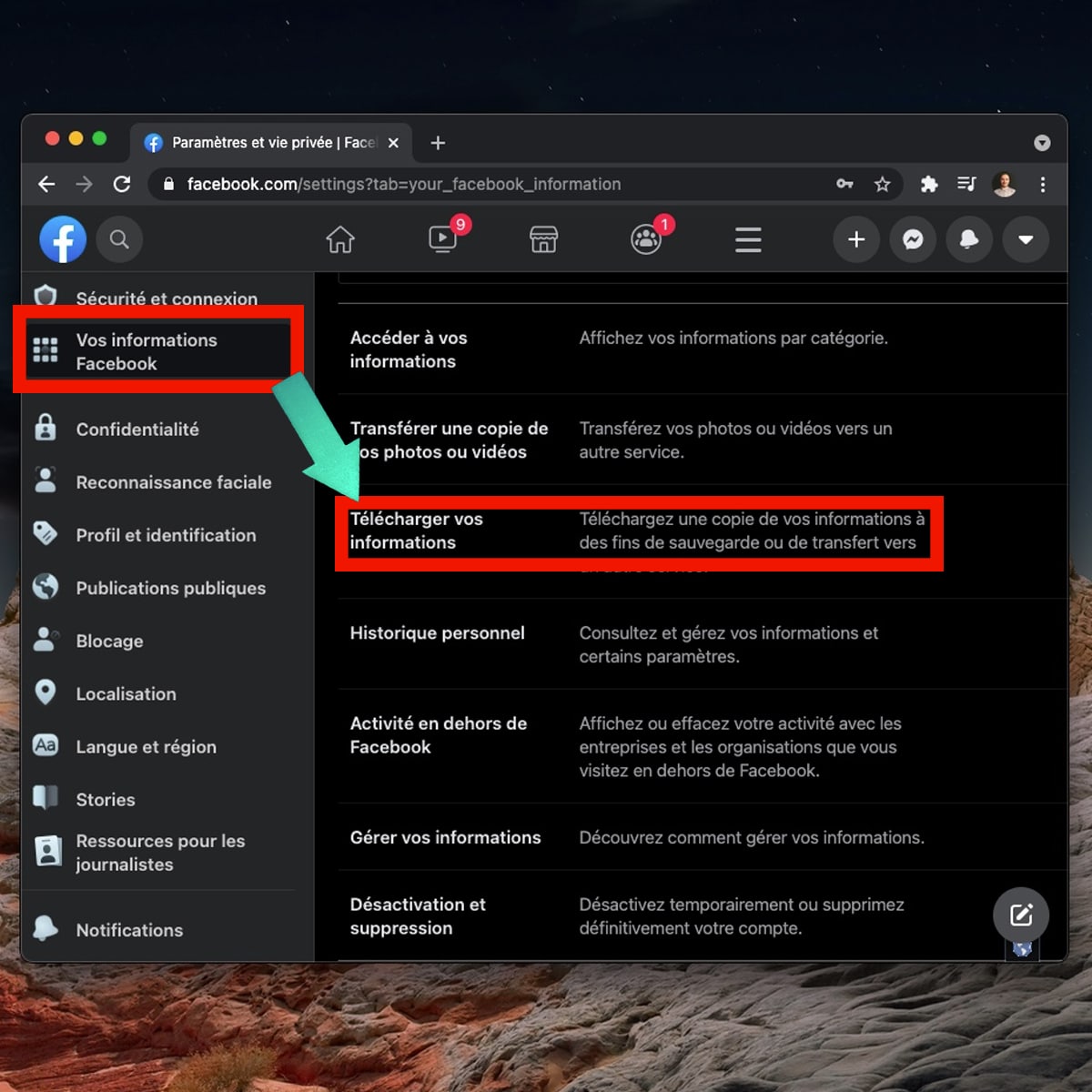Open Chrome three-dot menu
This screenshot has width=1092, height=1092.
(1043, 184)
